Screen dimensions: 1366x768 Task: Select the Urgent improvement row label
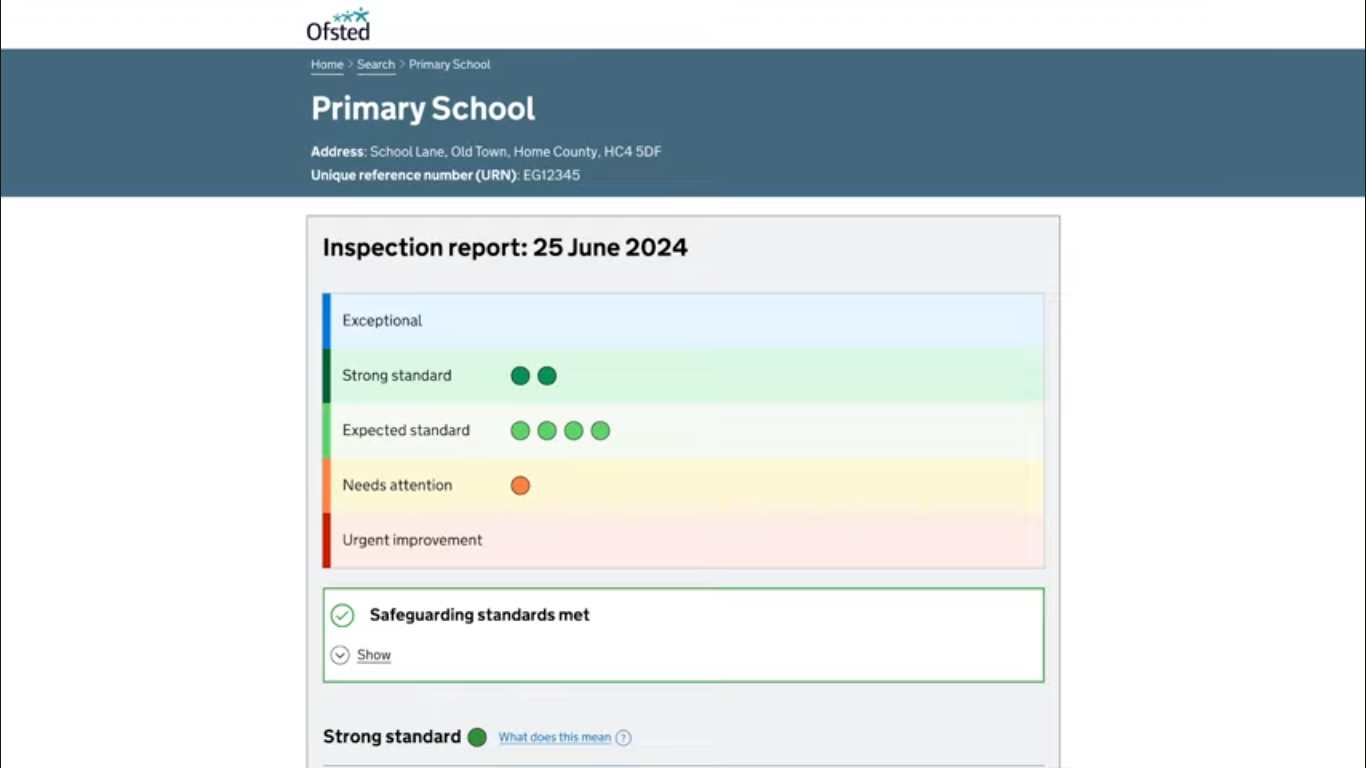(x=412, y=540)
